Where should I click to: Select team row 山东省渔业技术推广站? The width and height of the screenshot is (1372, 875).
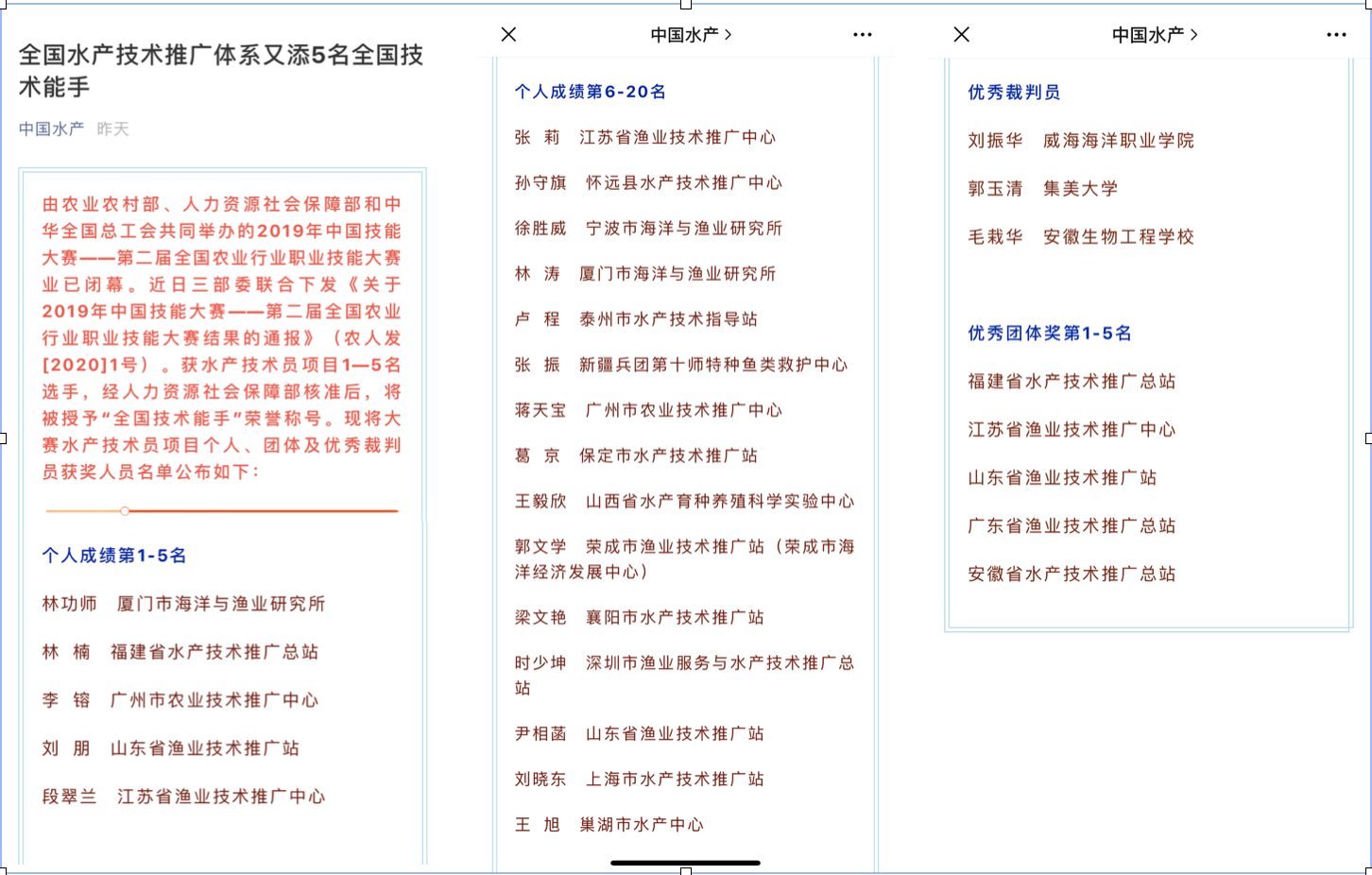1062,478
